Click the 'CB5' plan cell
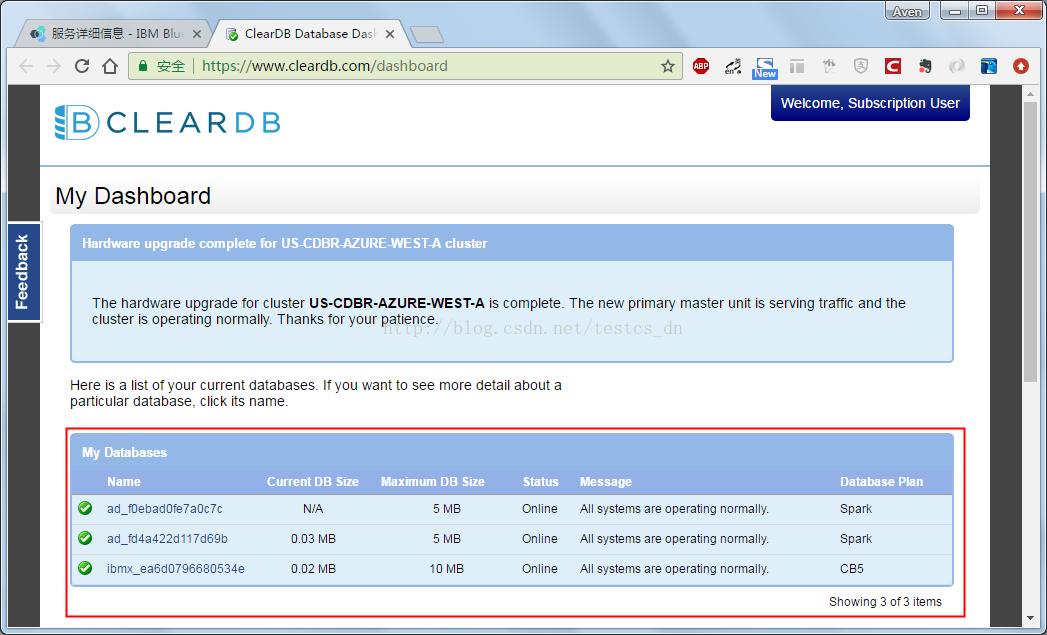1047x635 pixels. pos(852,569)
